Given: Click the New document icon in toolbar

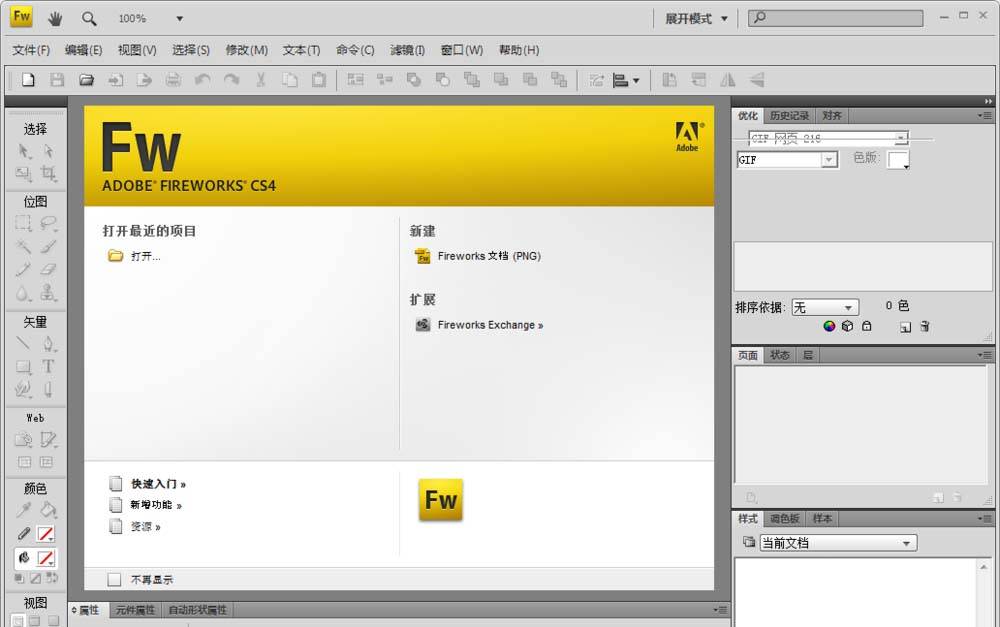Looking at the screenshot, I should (x=28, y=80).
